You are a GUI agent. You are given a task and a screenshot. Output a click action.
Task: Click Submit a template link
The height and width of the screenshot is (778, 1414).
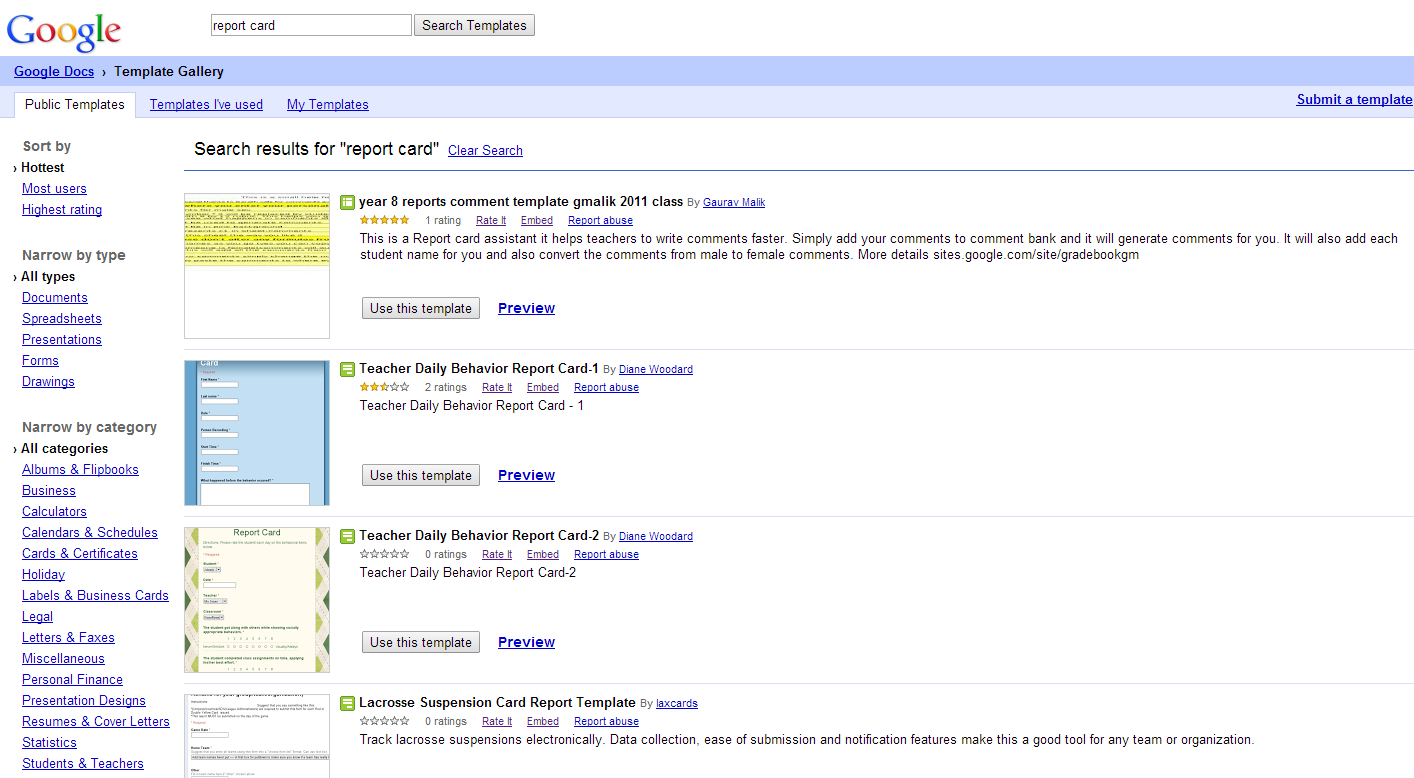(x=1355, y=99)
